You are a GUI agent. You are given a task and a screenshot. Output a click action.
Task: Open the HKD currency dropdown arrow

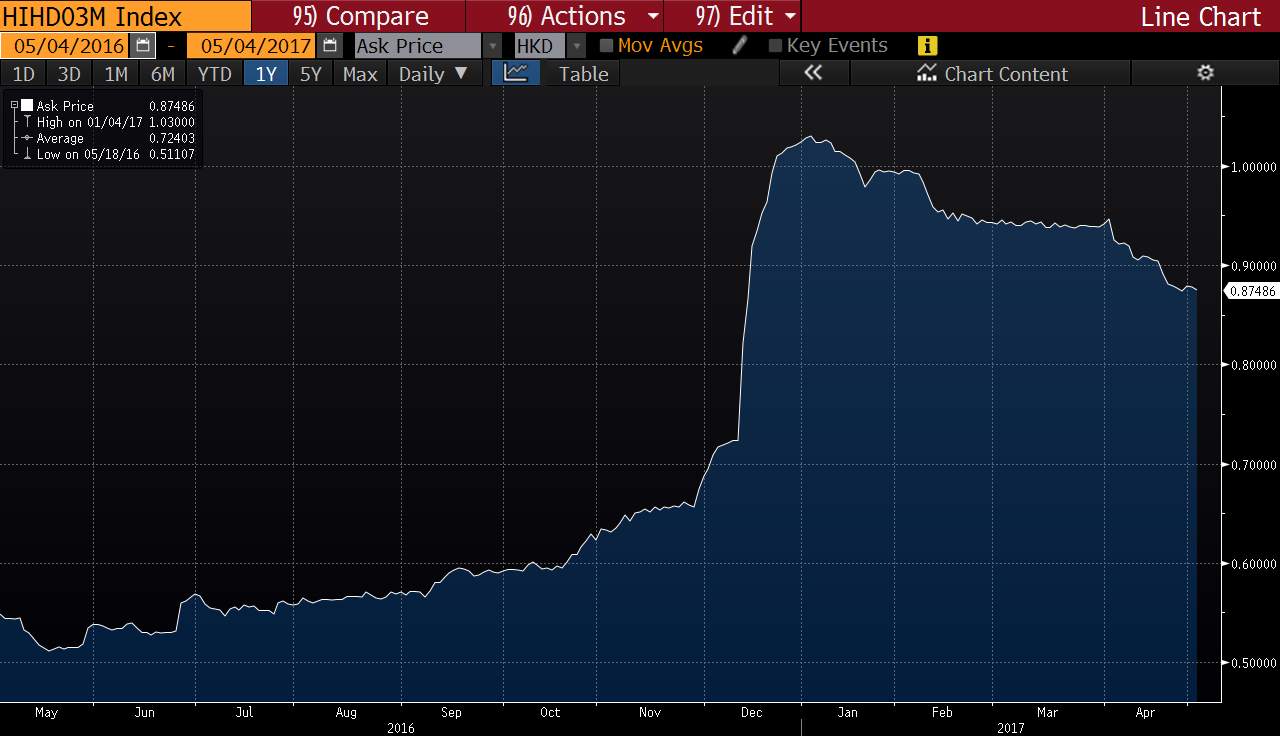click(x=576, y=46)
